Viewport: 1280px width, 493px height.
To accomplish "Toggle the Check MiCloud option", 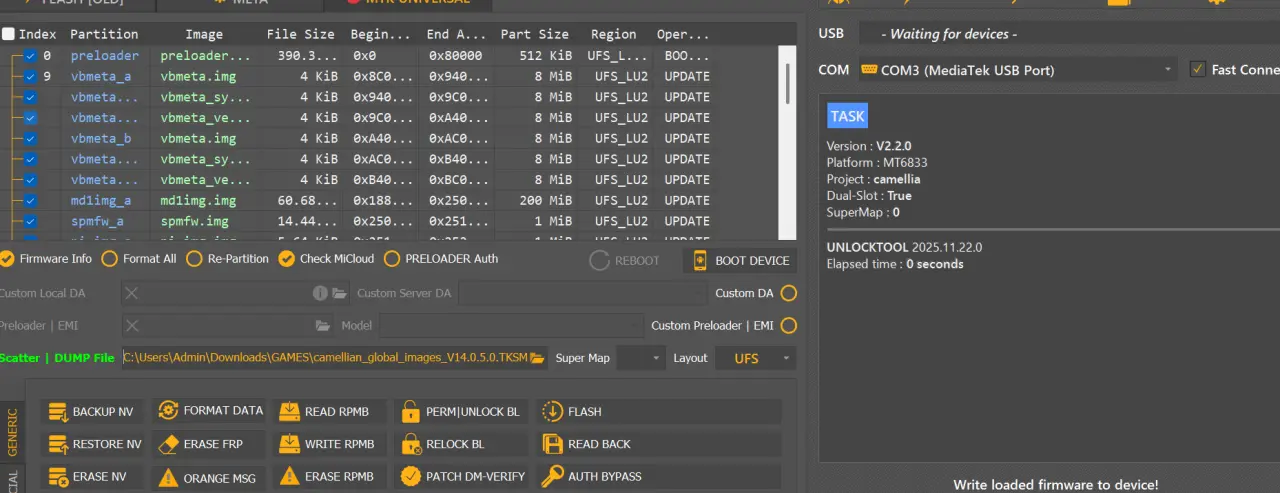I will pyautogui.click(x=326, y=258).
